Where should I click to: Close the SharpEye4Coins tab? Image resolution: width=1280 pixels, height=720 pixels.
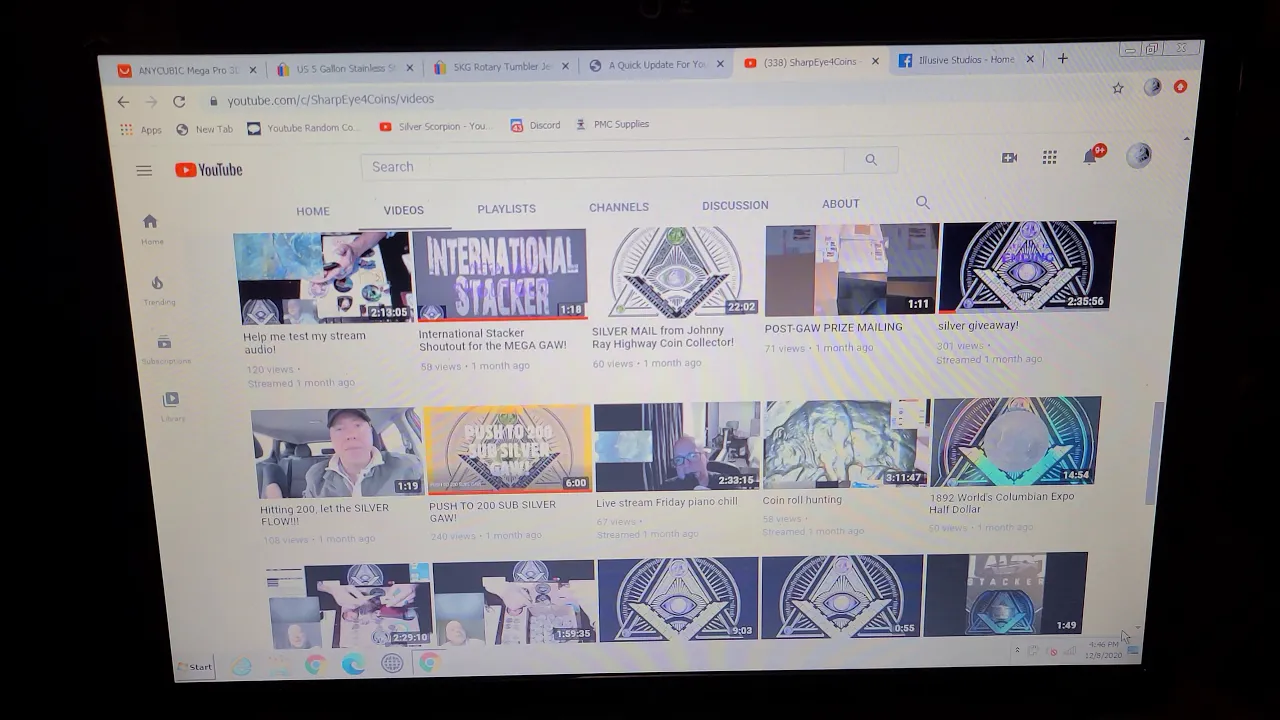click(875, 61)
